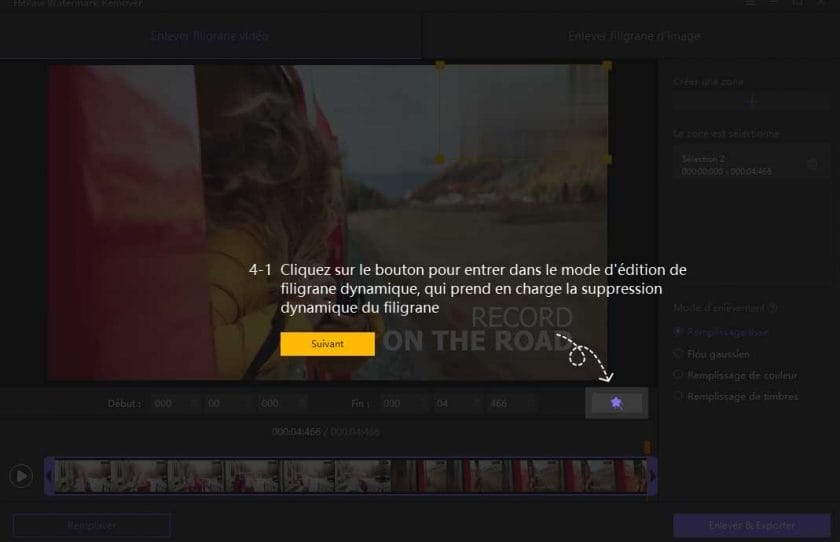
Task: Switch to the Enlever filigrane vidéo tab
Action: coord(210,36)
